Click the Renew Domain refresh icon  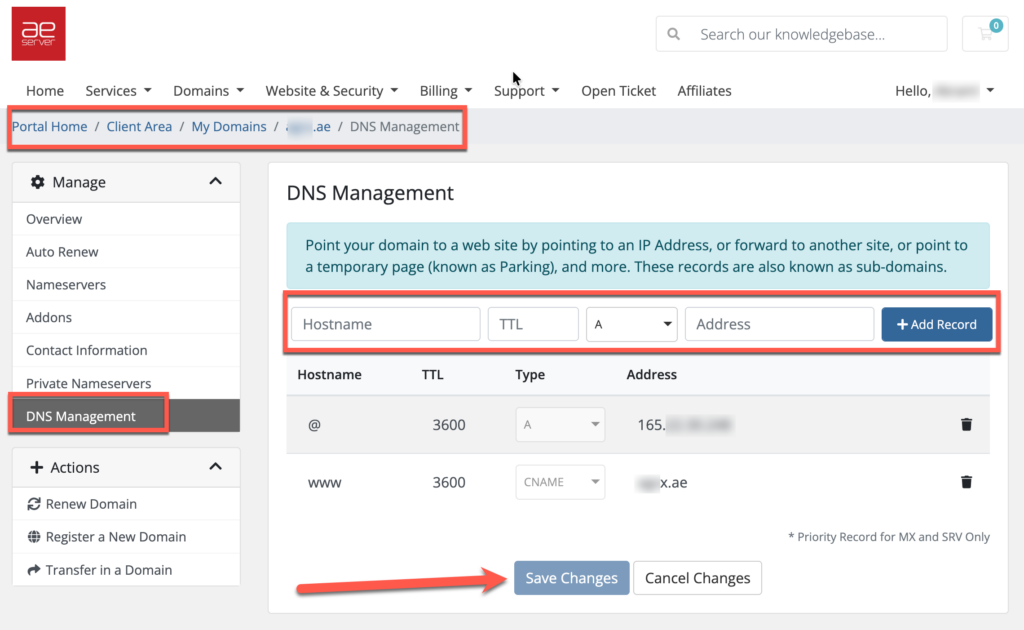[x=34, y=504]
